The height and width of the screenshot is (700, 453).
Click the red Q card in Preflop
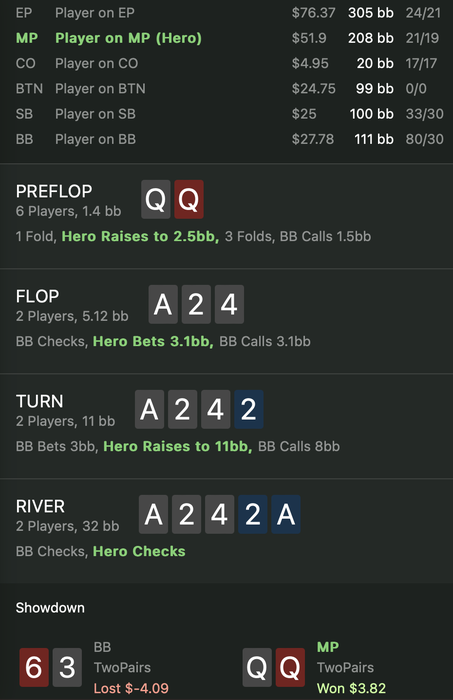coord(189,200)
